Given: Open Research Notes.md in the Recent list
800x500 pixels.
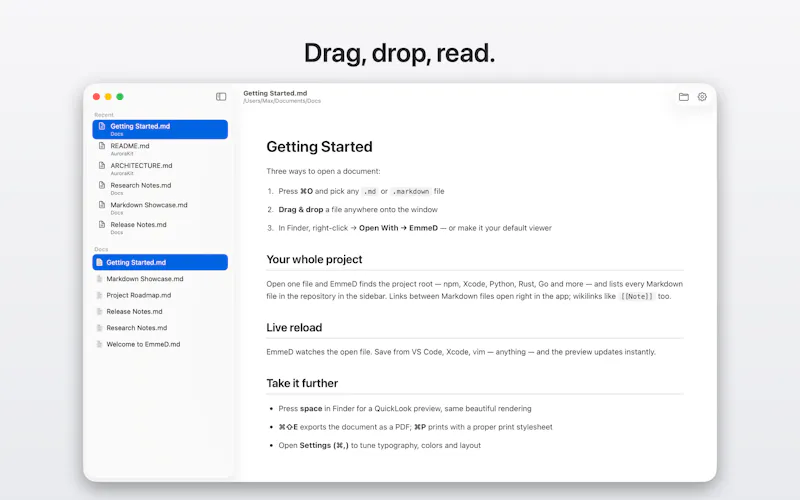Looking at the screenshot, I should [160, 188].
